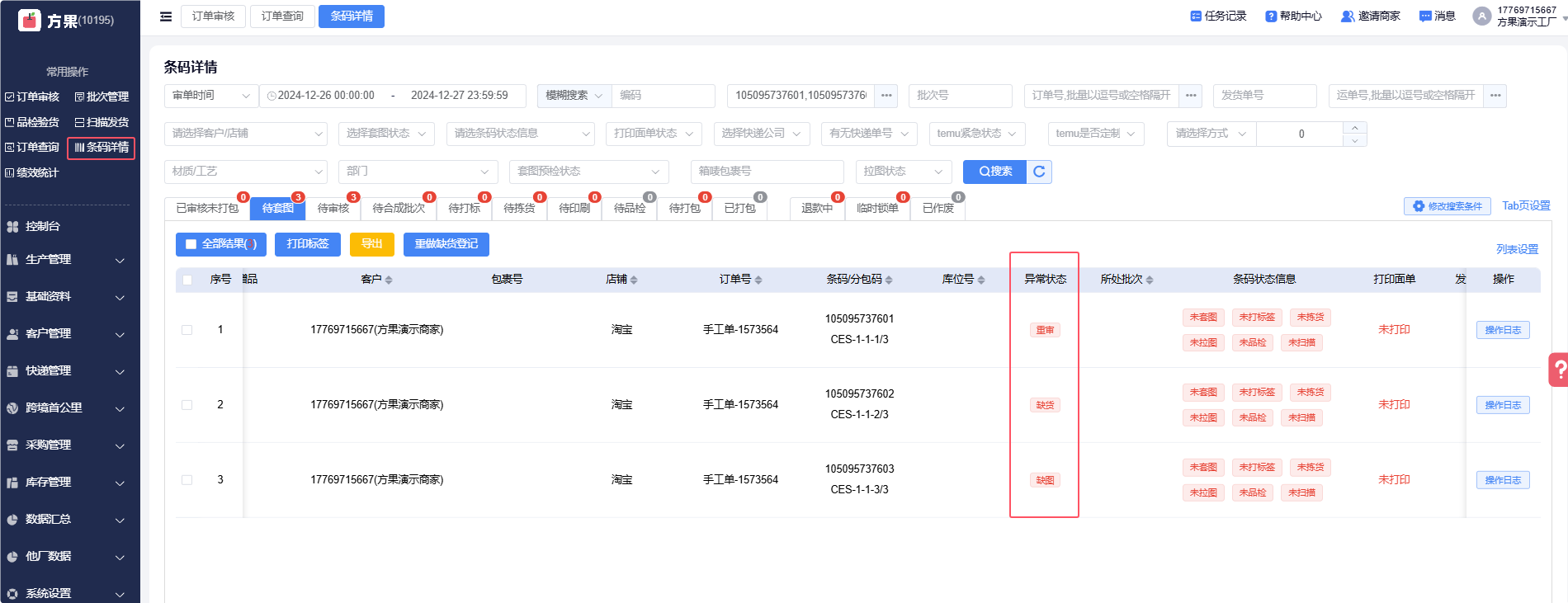
Task: Switch to the 订单查询 top tab
Action: click(282, 16)
